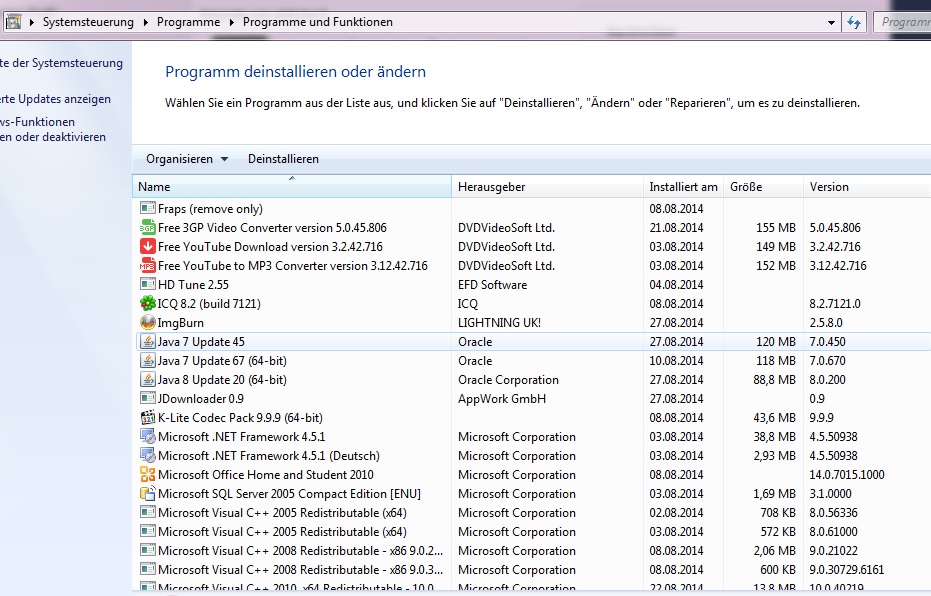The width and height of the screenshot is (931, 596).
Task: Click the Microsoft .NET Framework 4.5.1 icon
Action: point(147,436)
